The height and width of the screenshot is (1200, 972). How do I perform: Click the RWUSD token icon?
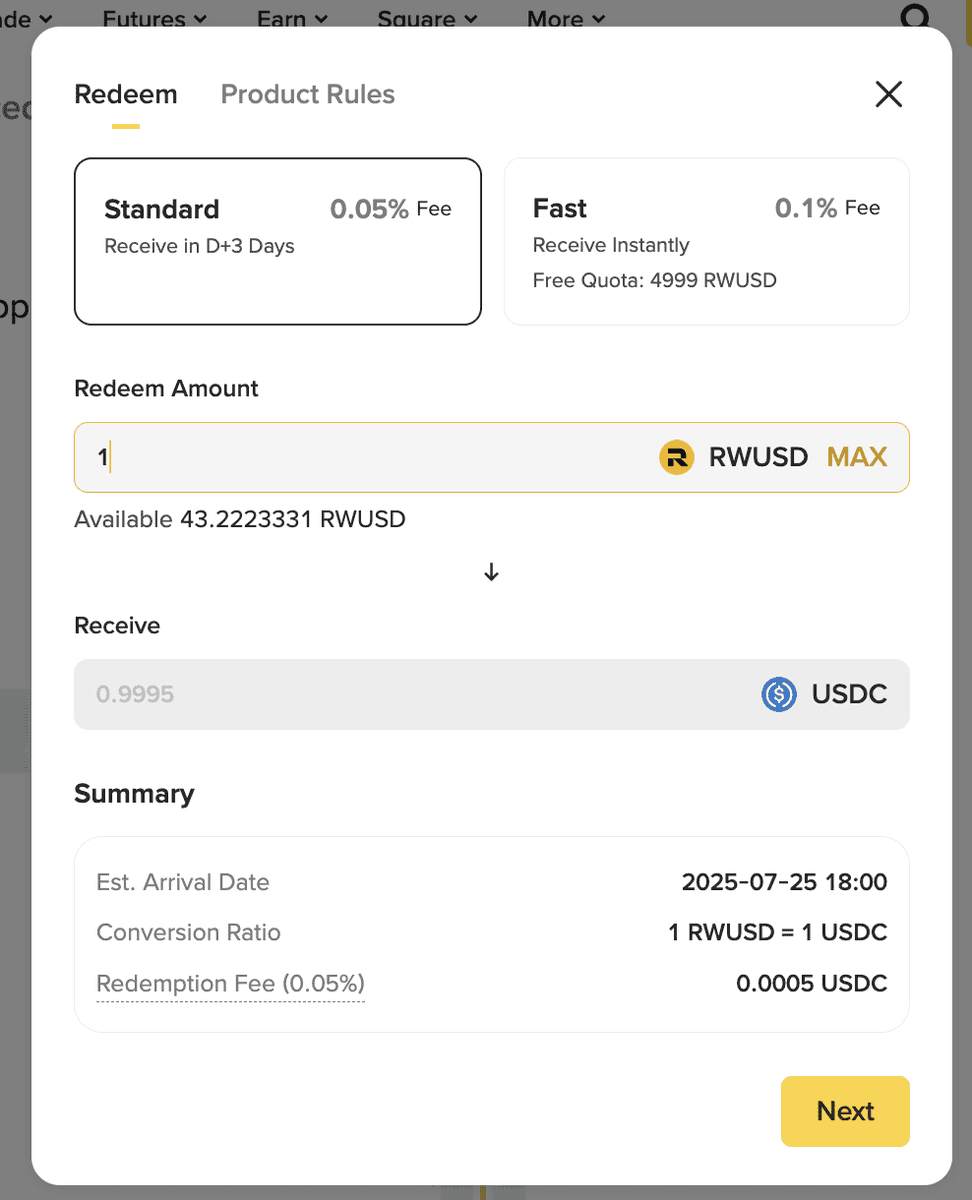point(677,457)
